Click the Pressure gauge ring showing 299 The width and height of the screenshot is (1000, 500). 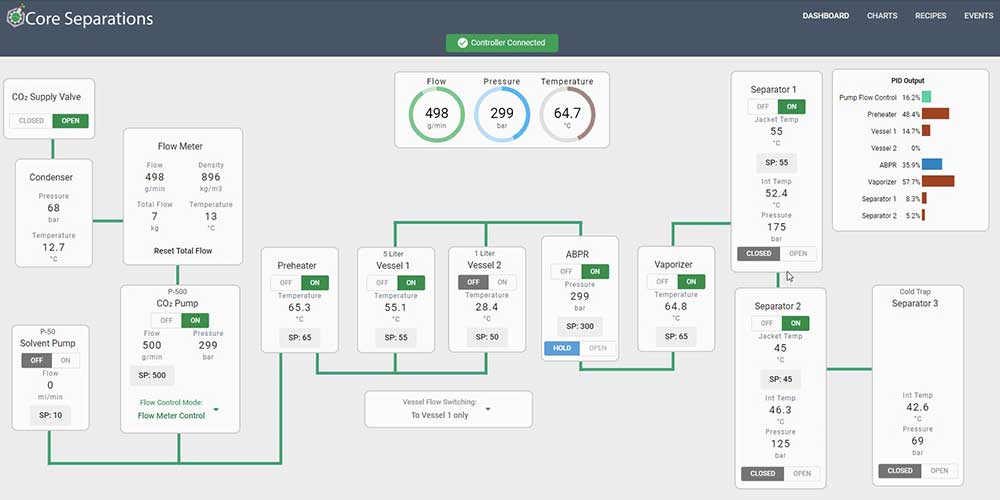(502, 114)
